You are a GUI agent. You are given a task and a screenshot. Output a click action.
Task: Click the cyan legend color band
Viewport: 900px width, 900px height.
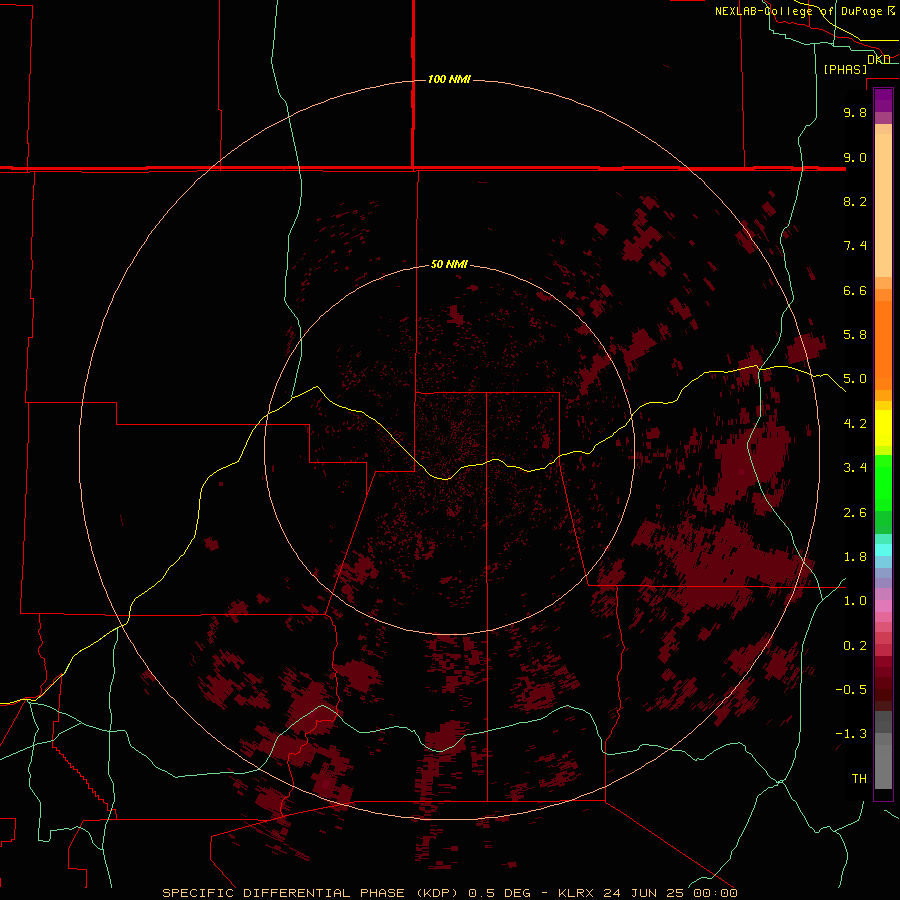click(x=883, y=550)
